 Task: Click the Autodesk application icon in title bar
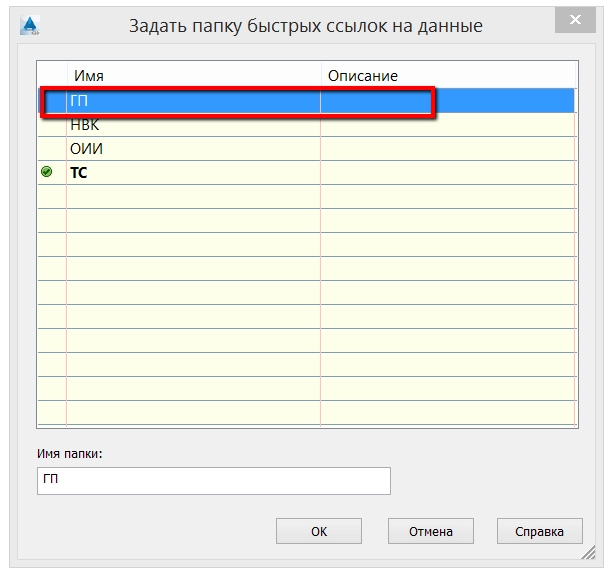point(28,24)
